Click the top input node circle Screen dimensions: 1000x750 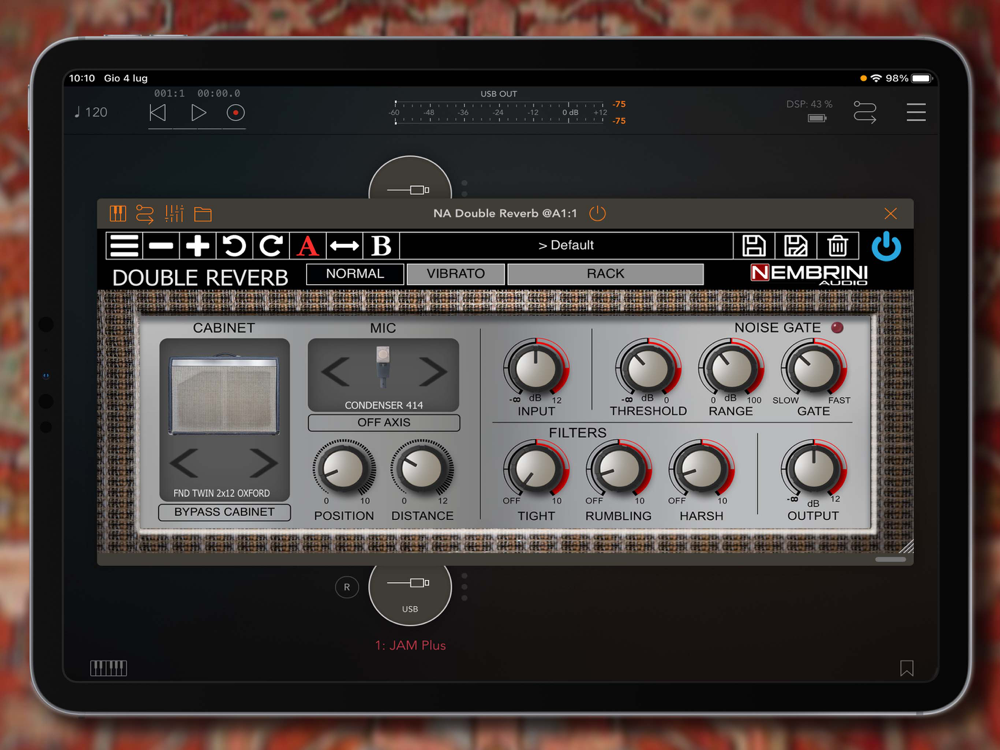click(410, 179)
